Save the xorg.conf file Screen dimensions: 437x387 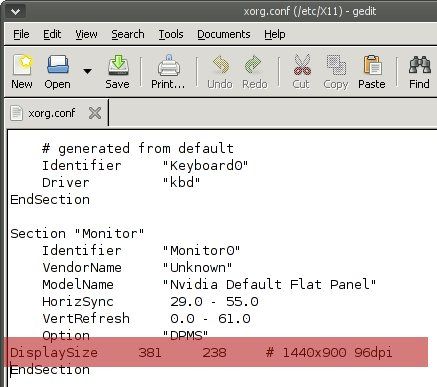coord(117,72)
